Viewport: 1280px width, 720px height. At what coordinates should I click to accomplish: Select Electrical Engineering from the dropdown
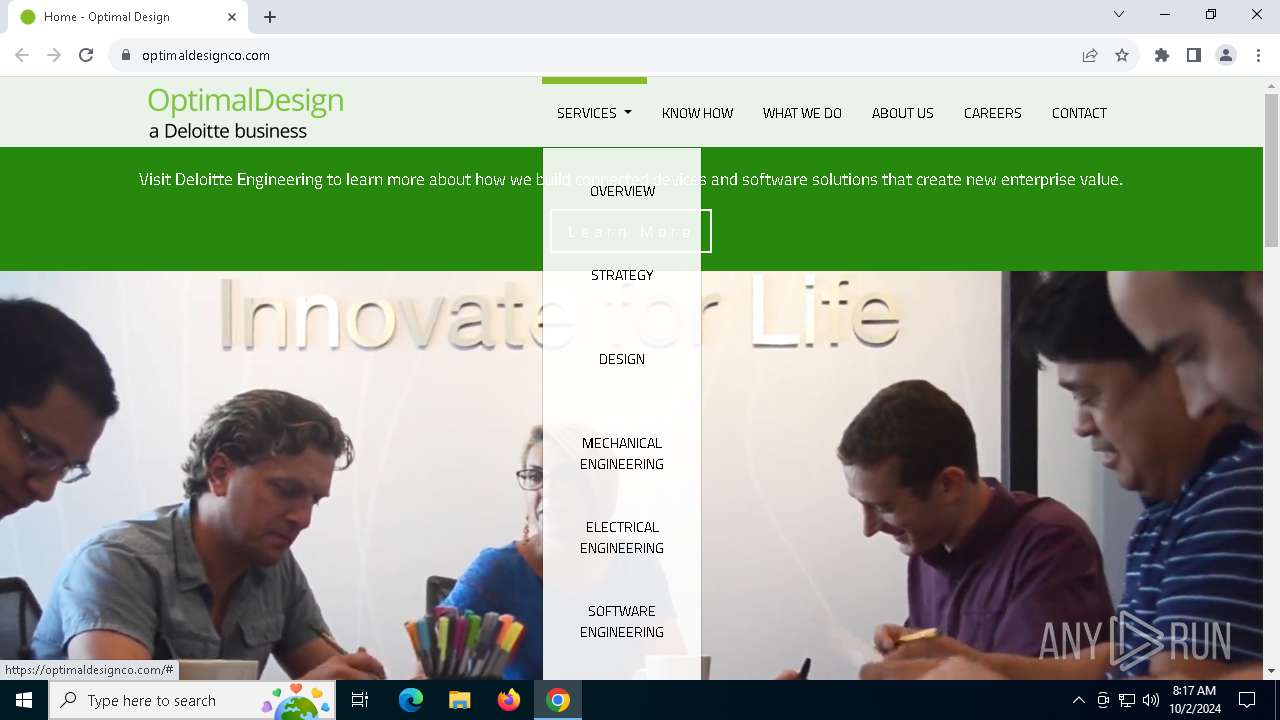point(622,537)
